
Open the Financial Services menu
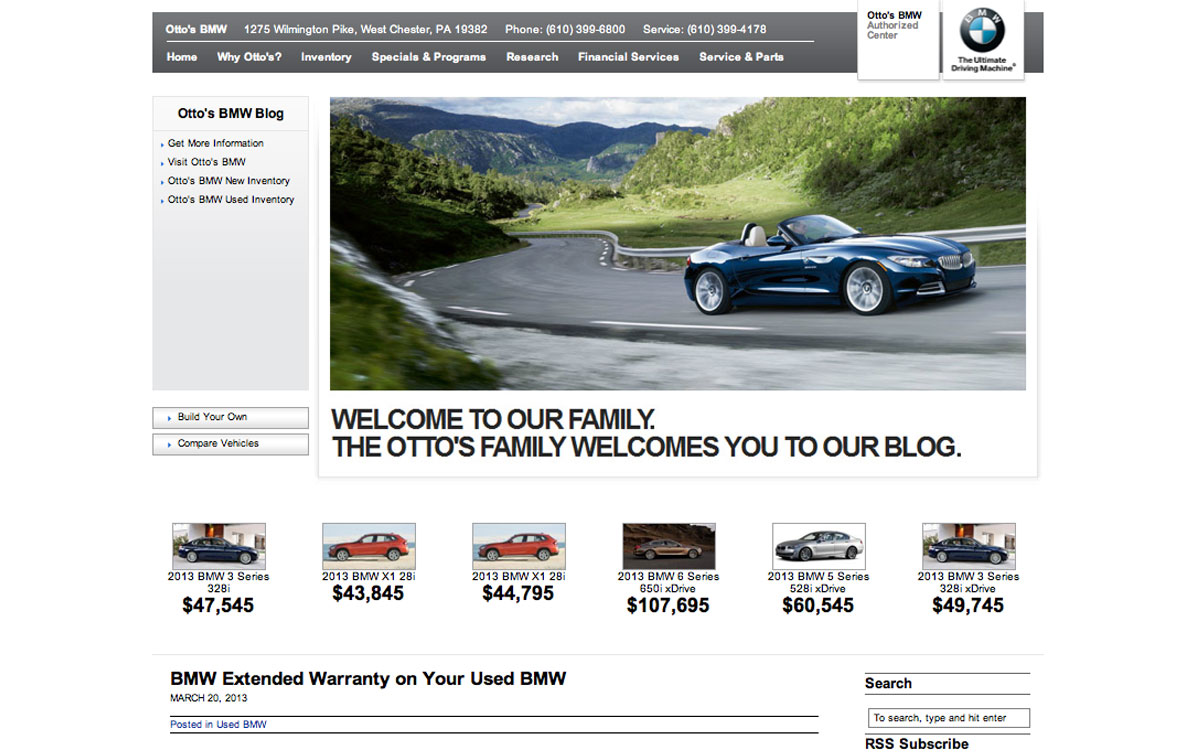(x=628, y=57)
